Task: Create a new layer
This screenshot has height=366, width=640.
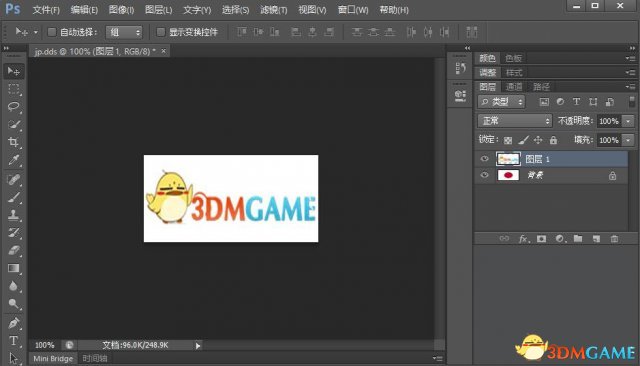Action: click(x=596, y=239)
